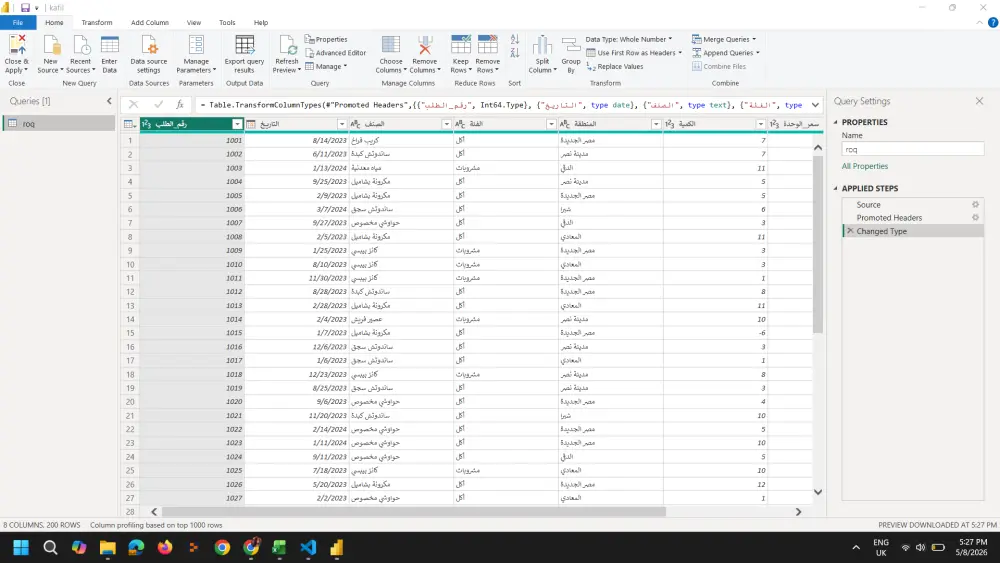This screenshot has height=563, width=1000.
Task: Switch to the Transform tab
Action: (97, 22)
